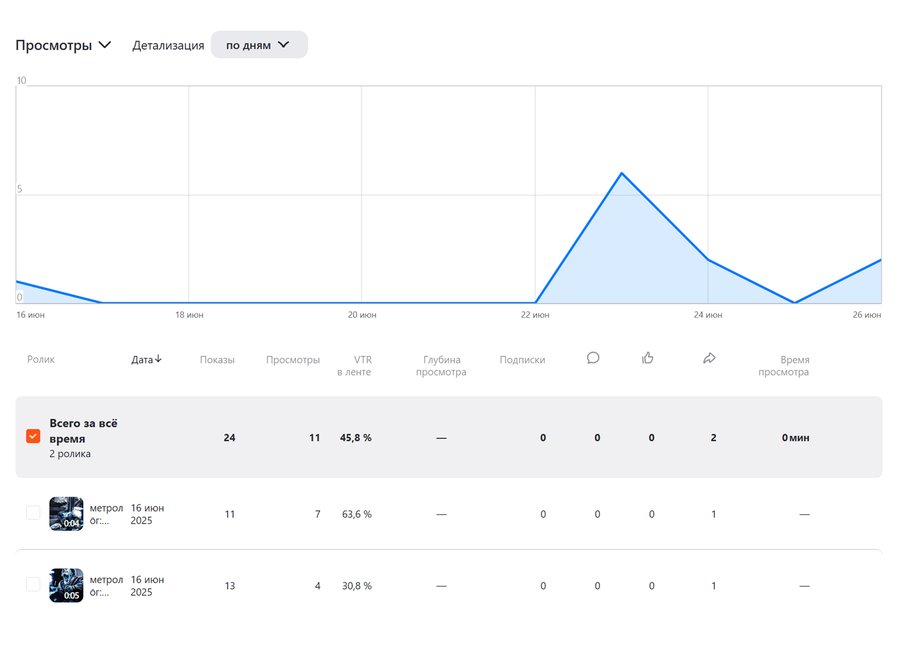The height and width of the screenshot is (650, 900).
Task: Open the 0:05 video thumbnail
Action: point(66,585)
